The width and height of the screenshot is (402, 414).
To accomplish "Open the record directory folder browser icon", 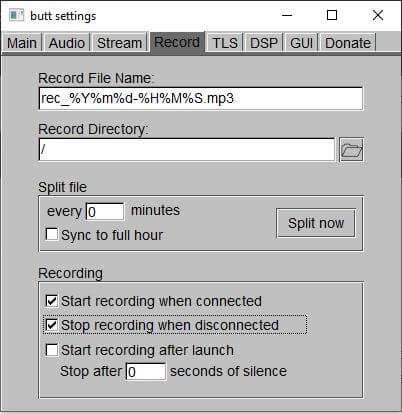I will [351, 150].
